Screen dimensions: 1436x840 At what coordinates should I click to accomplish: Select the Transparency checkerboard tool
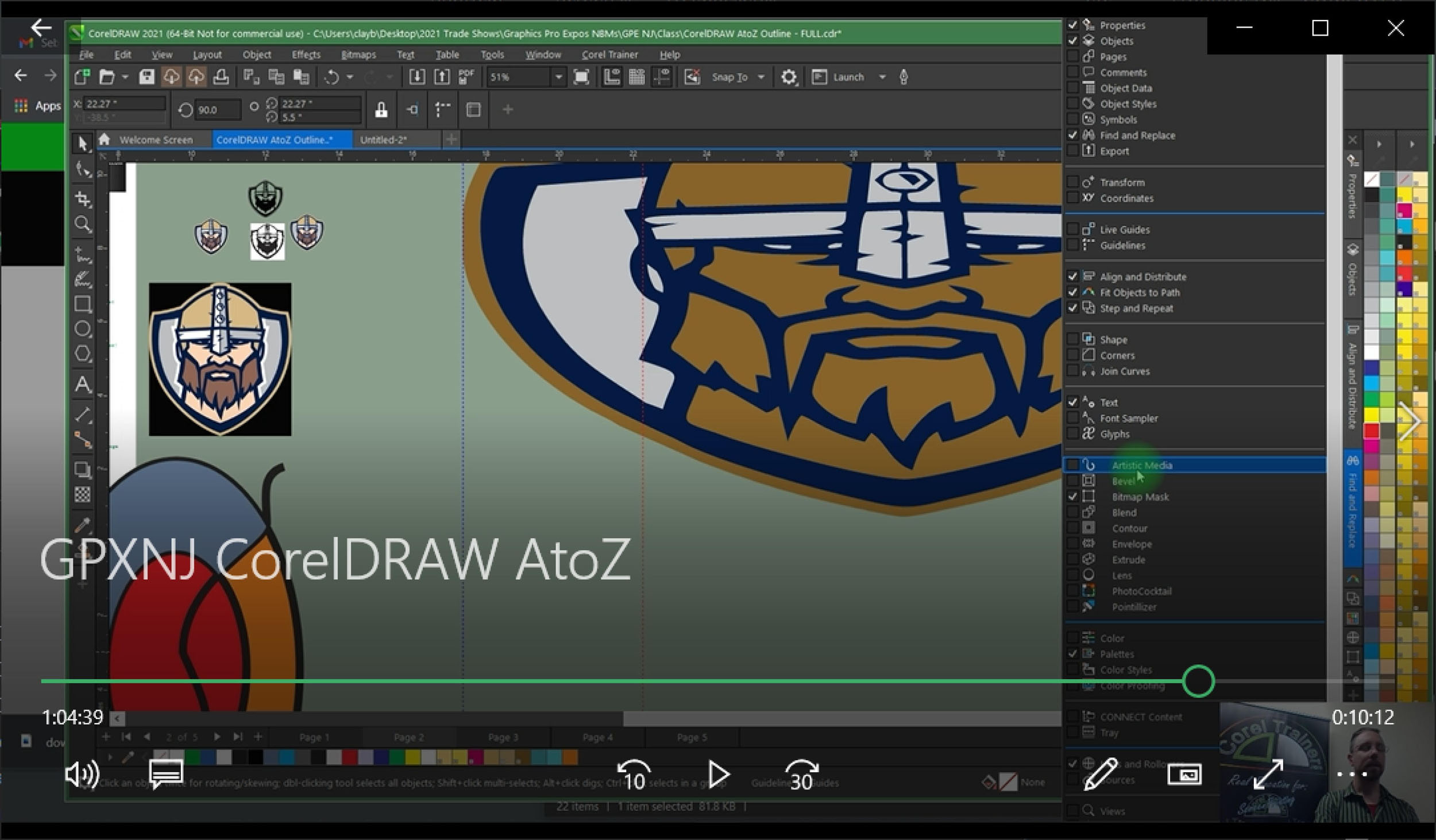click(83, 495)
